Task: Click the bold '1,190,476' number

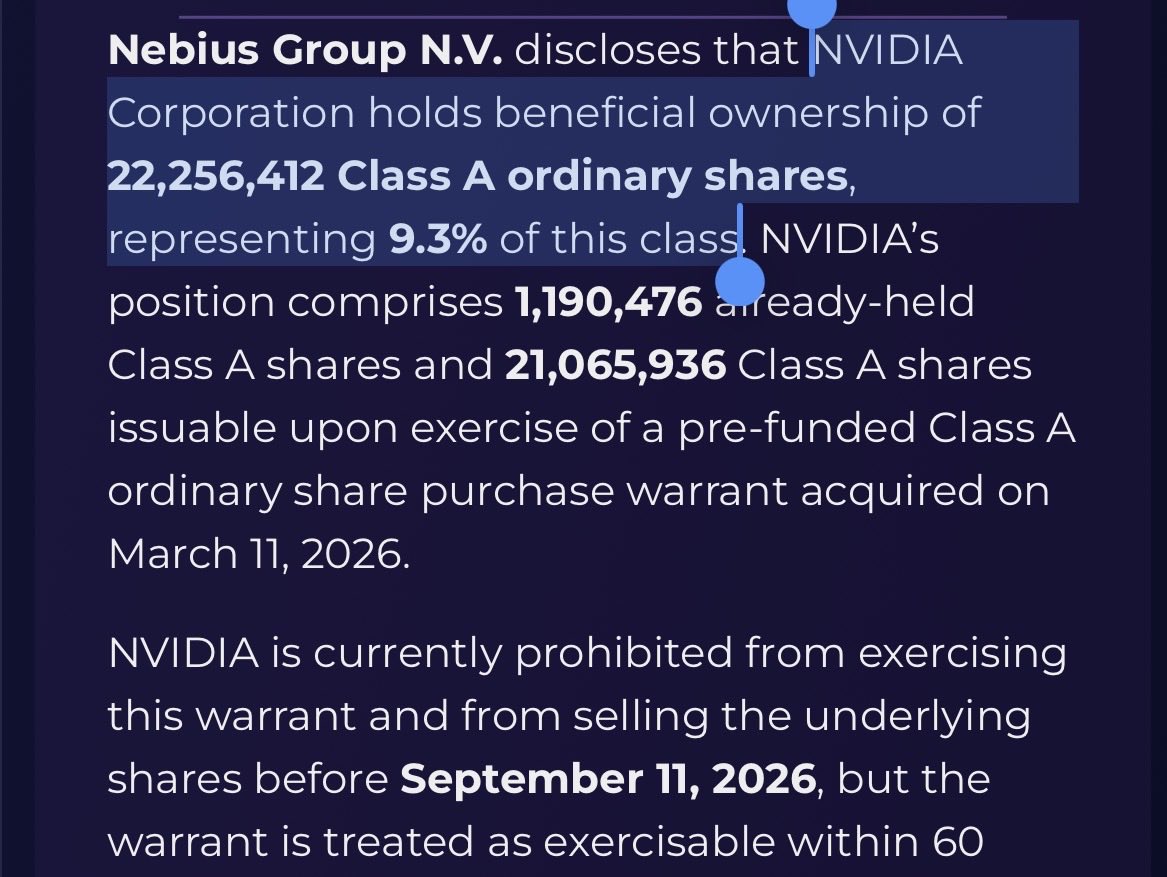Action: tap(608, 302)
